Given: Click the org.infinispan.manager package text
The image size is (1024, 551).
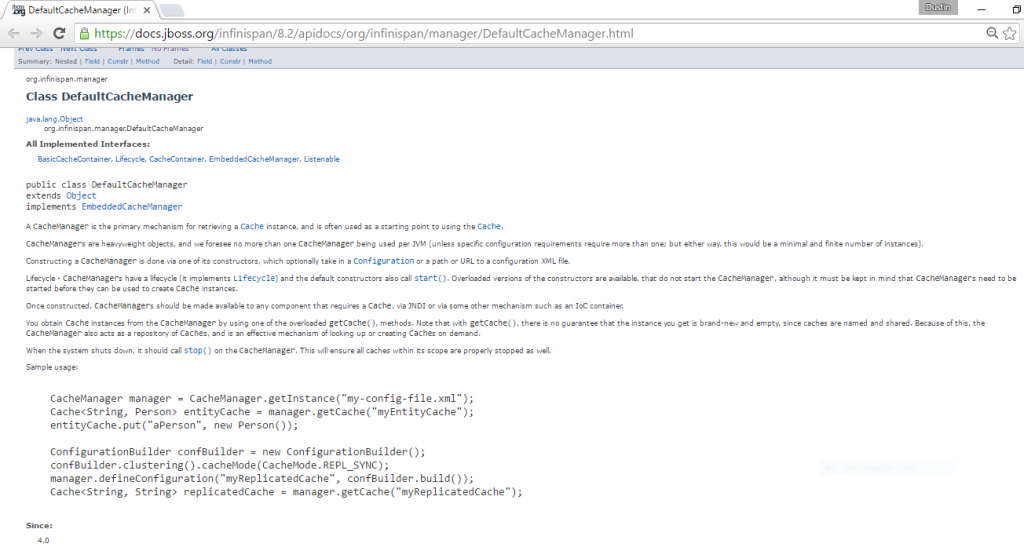Looking at the screenshot, I should (x=67, y=79).
